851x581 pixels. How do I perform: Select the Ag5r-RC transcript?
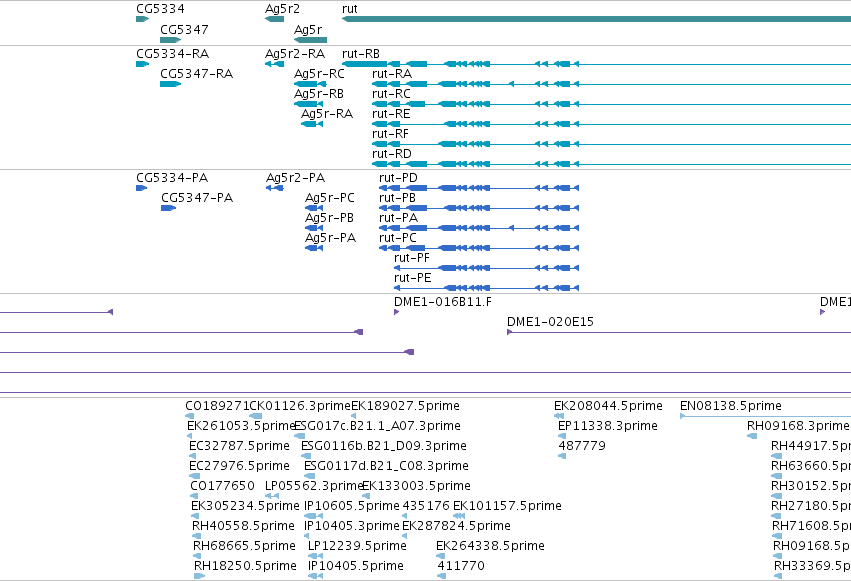tap(310, 84)
